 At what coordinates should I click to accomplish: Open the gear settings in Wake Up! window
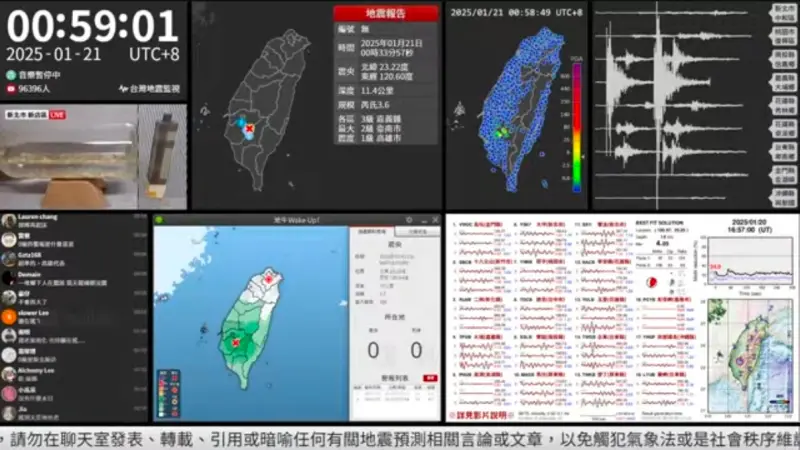click(409, 220)
